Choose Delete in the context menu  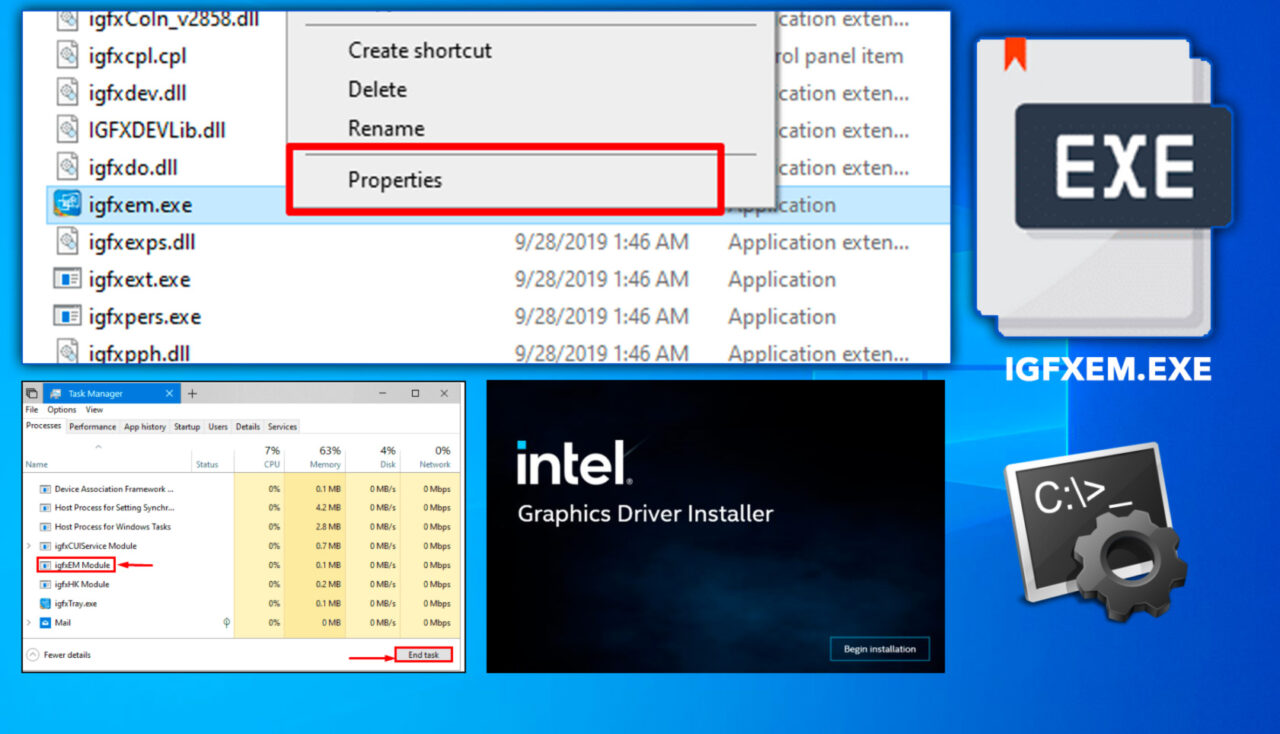pos(377,89)
